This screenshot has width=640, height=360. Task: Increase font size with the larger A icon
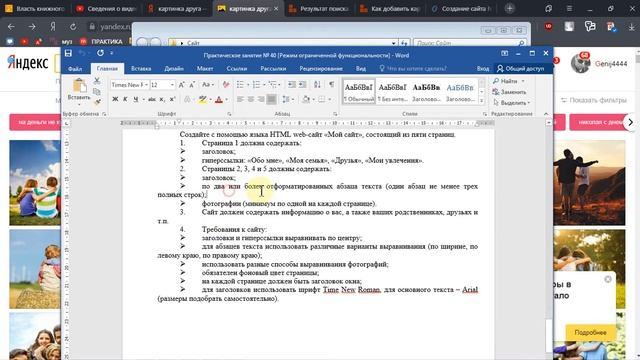point(182,84)
